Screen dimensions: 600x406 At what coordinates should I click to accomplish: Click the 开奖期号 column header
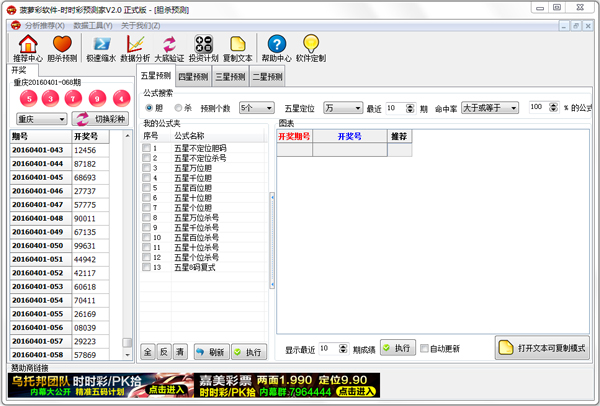point(294,137)
